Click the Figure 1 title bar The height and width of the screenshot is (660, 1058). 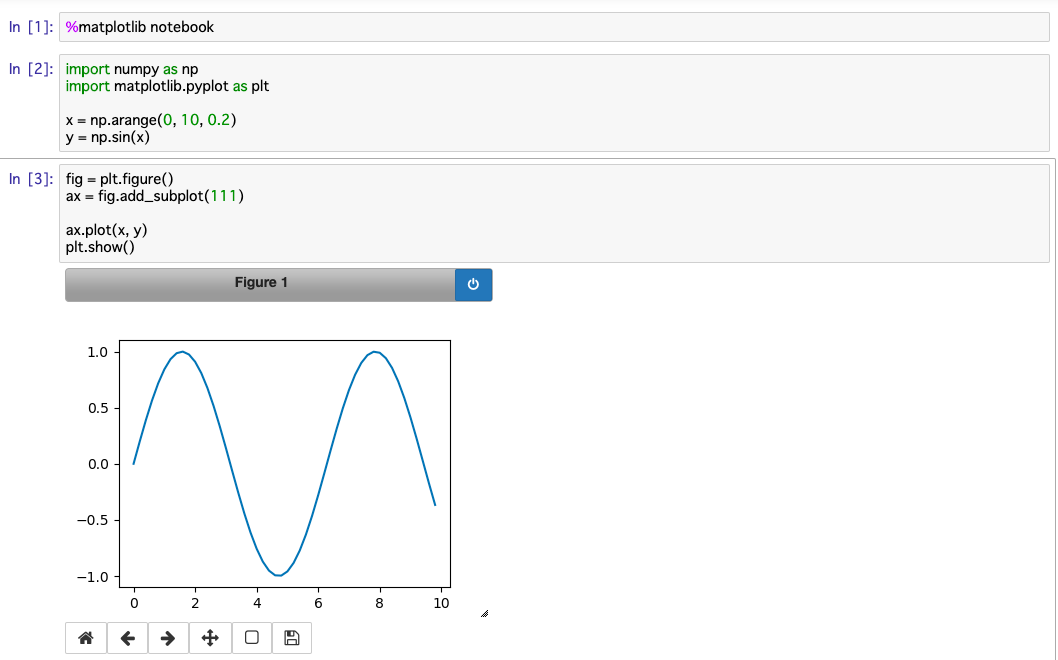[x=260, y=284]
